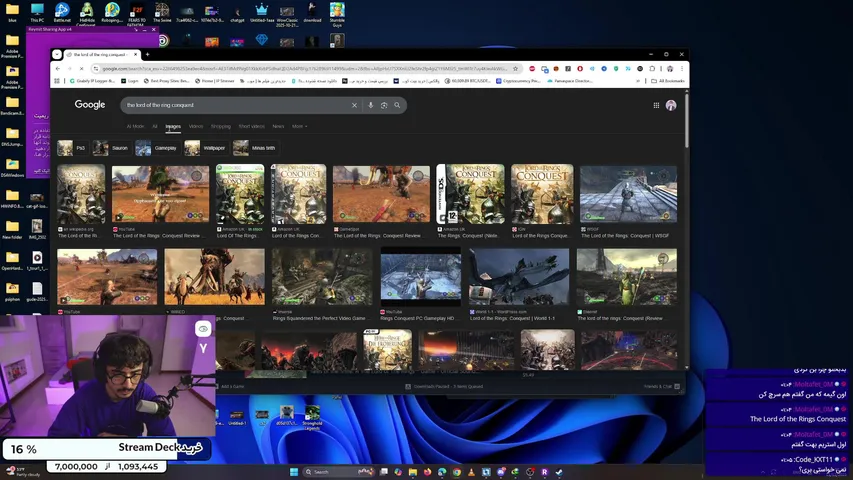
Task: Click the Google results page scrollbar
Action: [687, 121]
